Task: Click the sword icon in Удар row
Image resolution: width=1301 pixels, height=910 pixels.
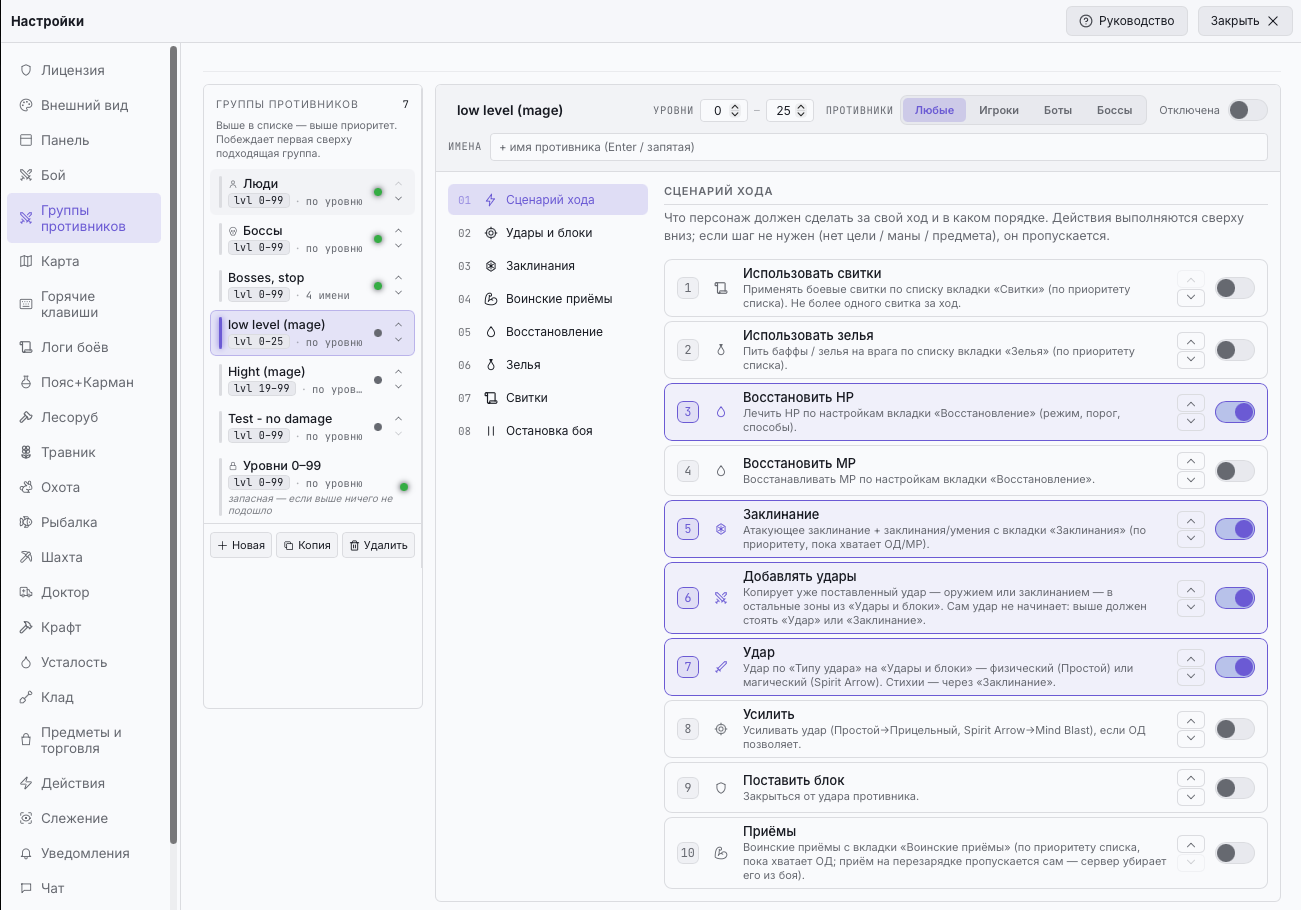Action: pyautogui.click(x=721, y=667)
